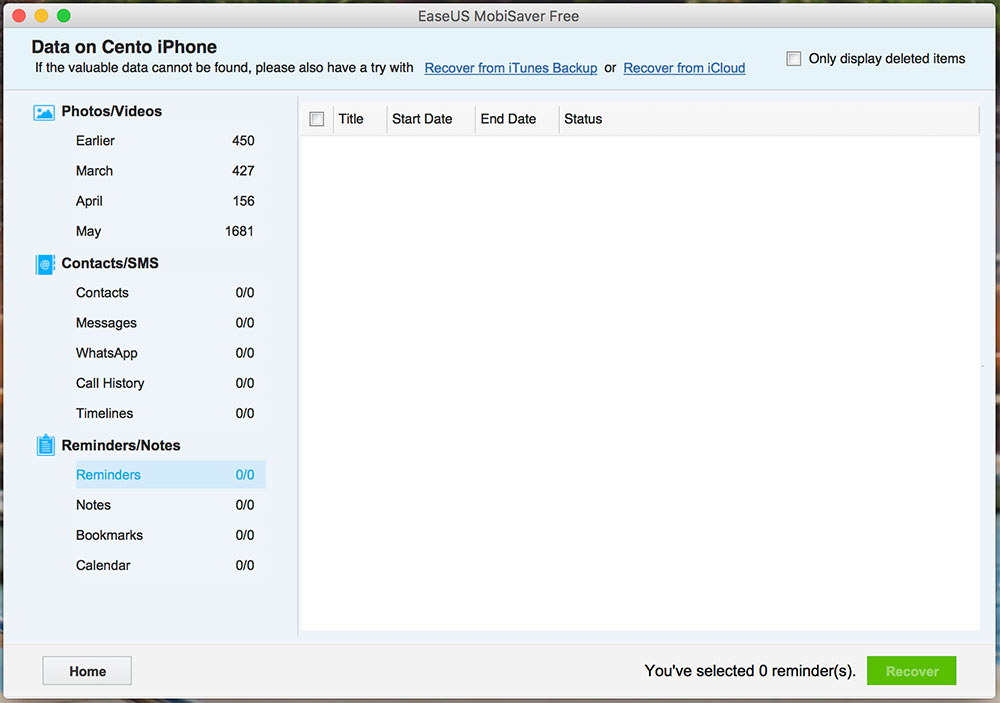Click the 0/0 count beside Calendar
This screenshot has width=1000, height=703.
pyautogui.click(x=245, y=565)
